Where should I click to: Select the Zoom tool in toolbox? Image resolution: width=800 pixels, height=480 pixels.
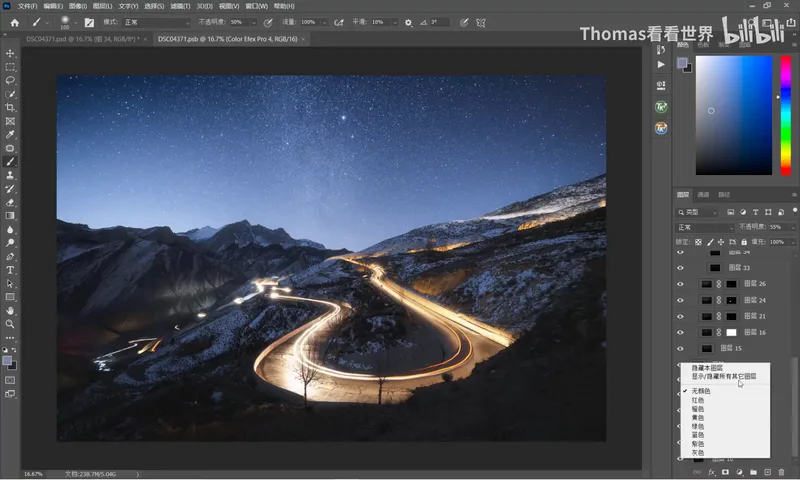[10, 324]
